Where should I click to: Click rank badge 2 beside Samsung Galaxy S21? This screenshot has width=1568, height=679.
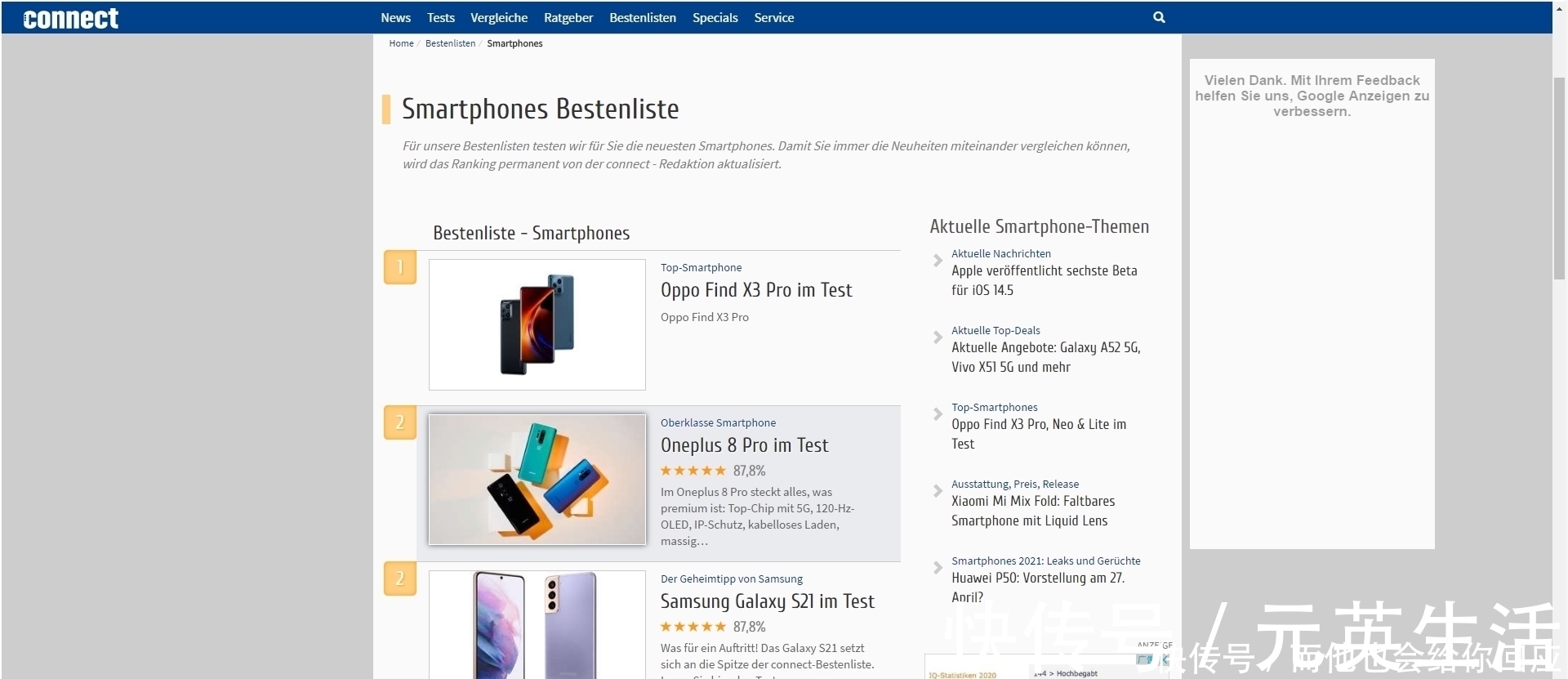pos(400,578)
